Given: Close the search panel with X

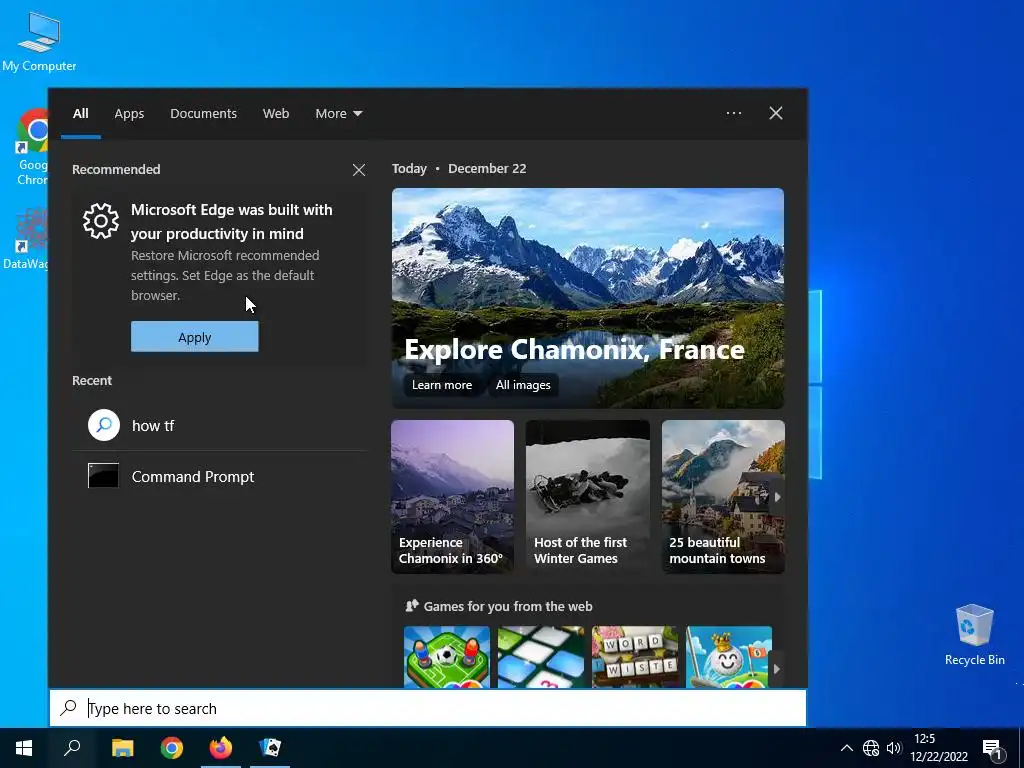Looking at the screenshot, I should [775, 113].
